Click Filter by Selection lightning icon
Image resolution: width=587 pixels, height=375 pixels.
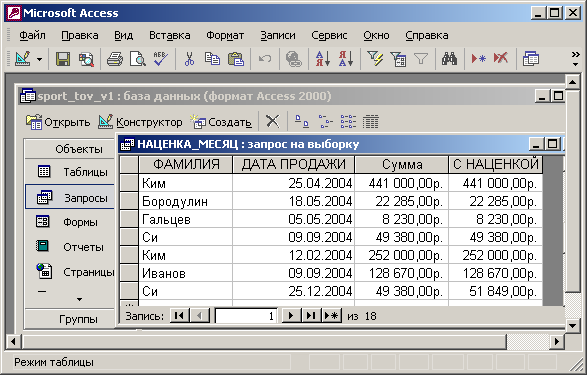375,59
